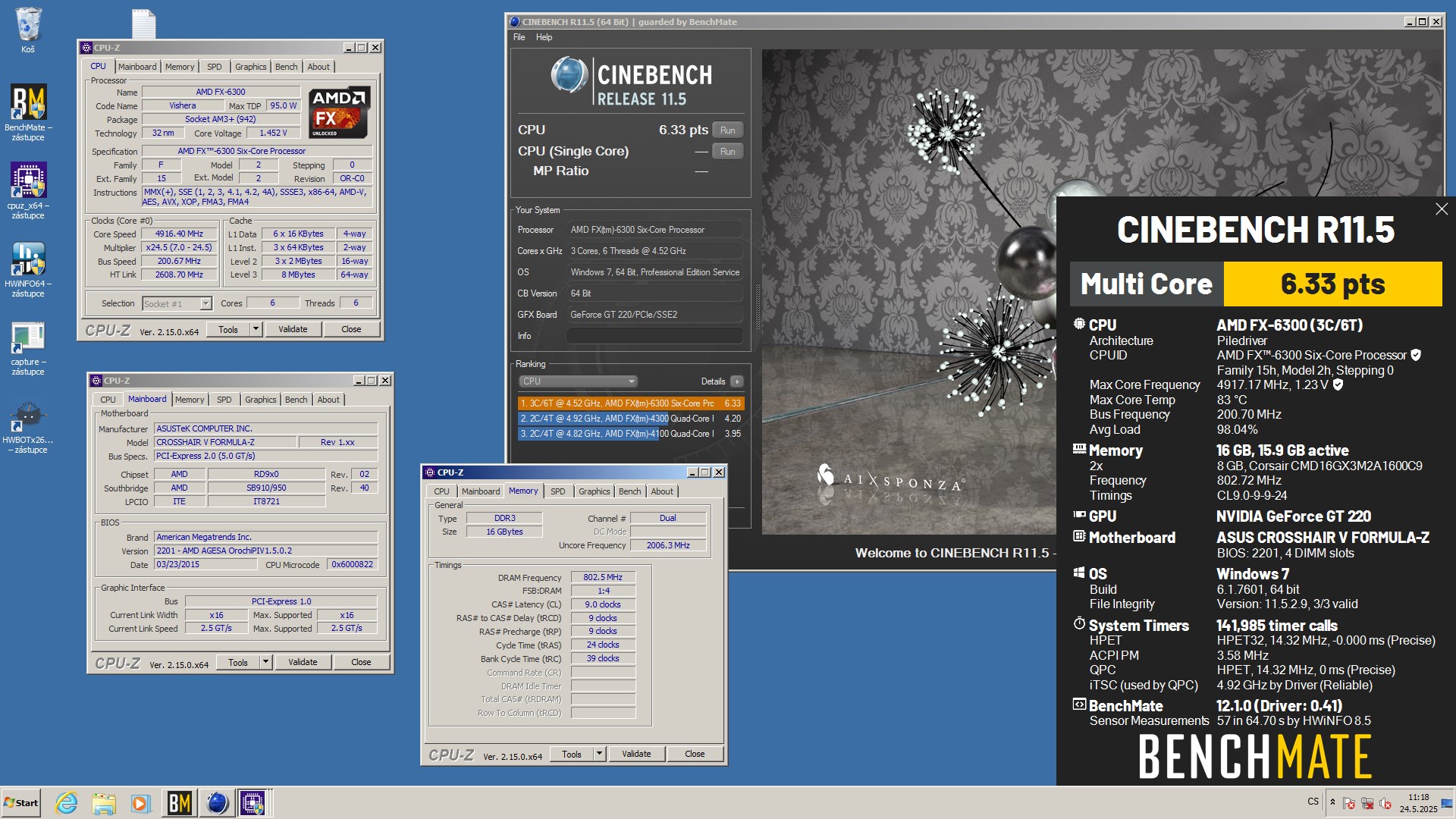Click the Multi Core 6.33 pts score banner
1456x819 pixels.
(x=1256, y=284)
